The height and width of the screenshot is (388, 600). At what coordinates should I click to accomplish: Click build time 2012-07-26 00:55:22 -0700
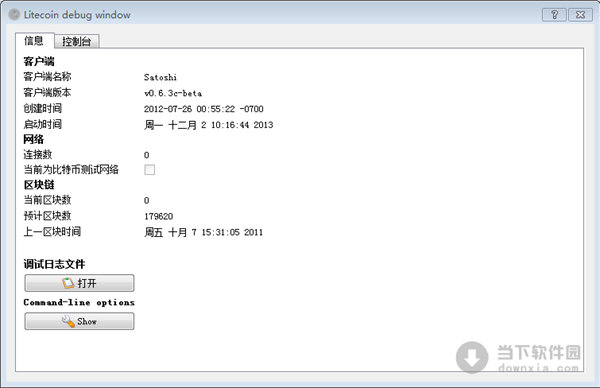tap(204, 109)
